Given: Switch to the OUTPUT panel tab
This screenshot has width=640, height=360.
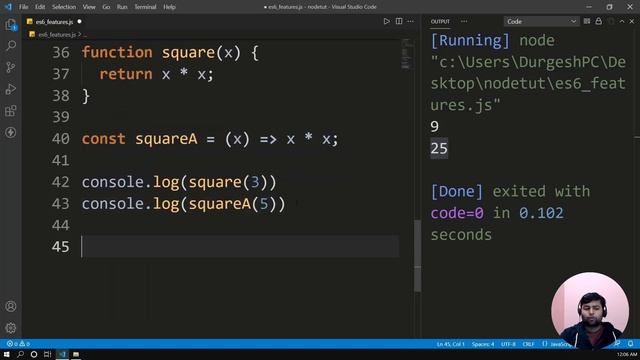Looking at the screenshot, I should (440, 21).
